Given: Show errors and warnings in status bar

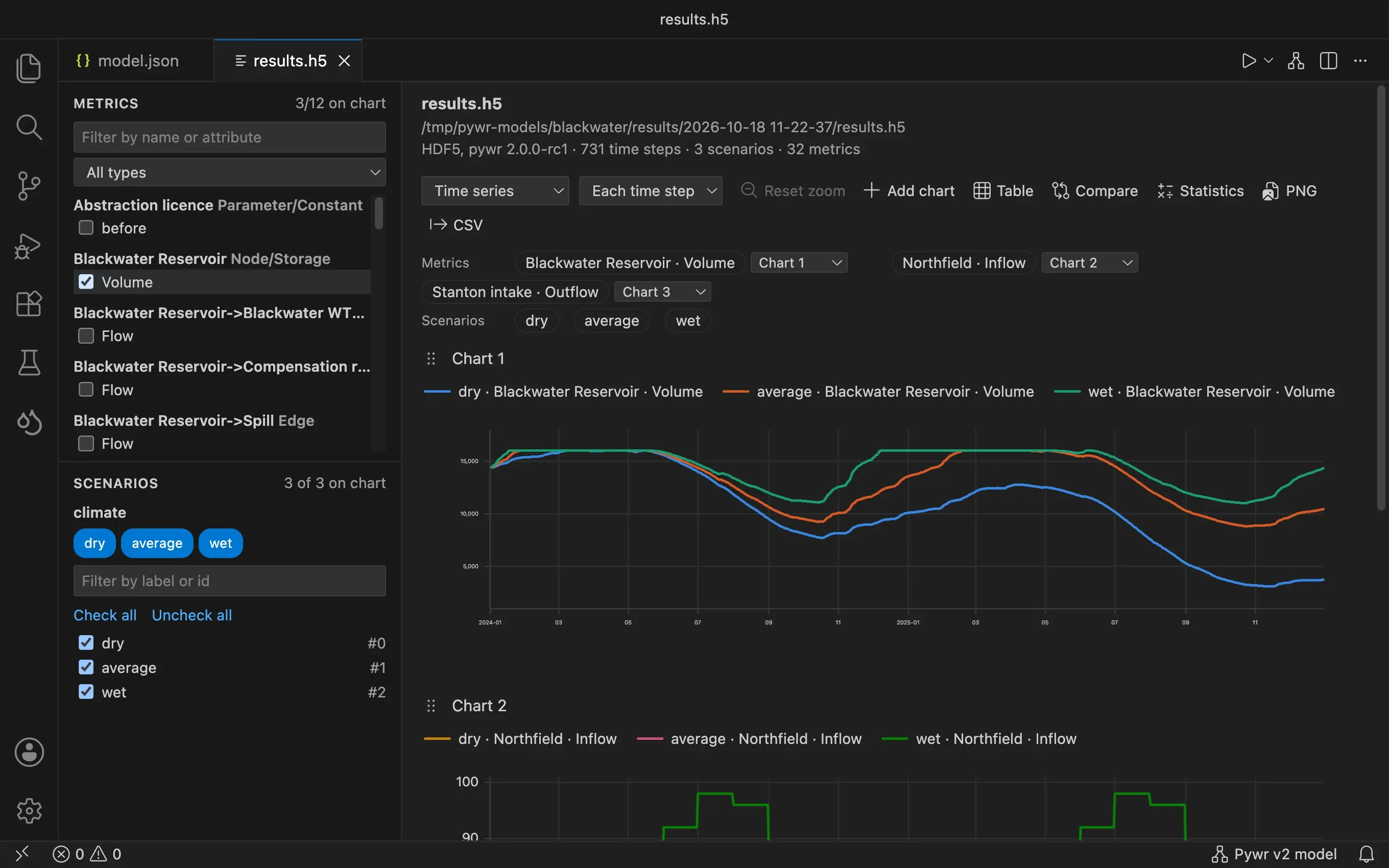Looking at the screenshot, I should coord(87,854).
